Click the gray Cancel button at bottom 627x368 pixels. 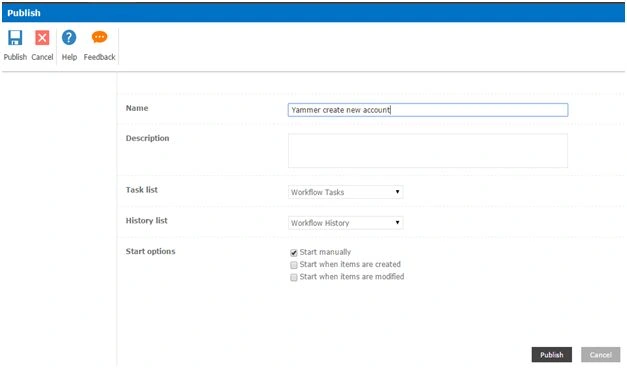[x=600, y=354]
